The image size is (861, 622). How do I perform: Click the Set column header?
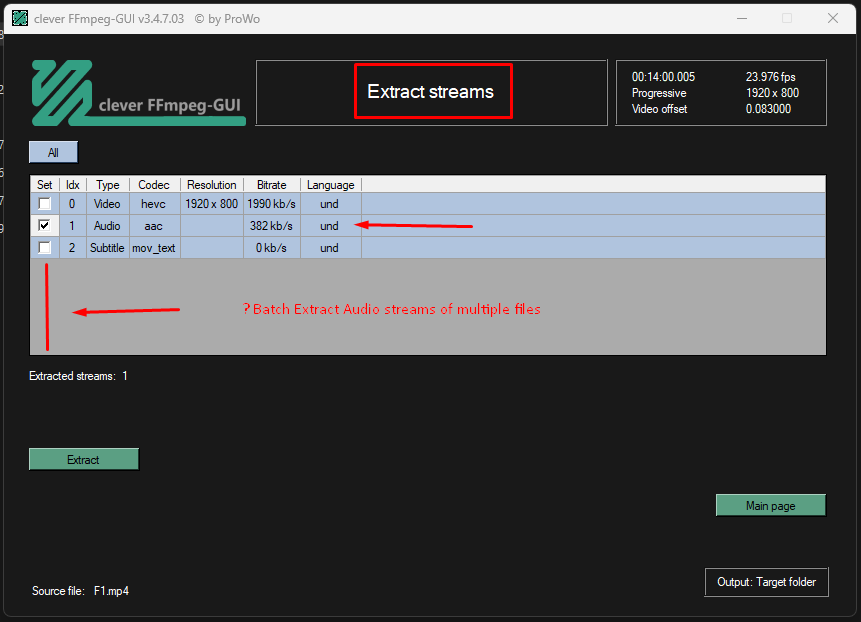coord(44,185)
